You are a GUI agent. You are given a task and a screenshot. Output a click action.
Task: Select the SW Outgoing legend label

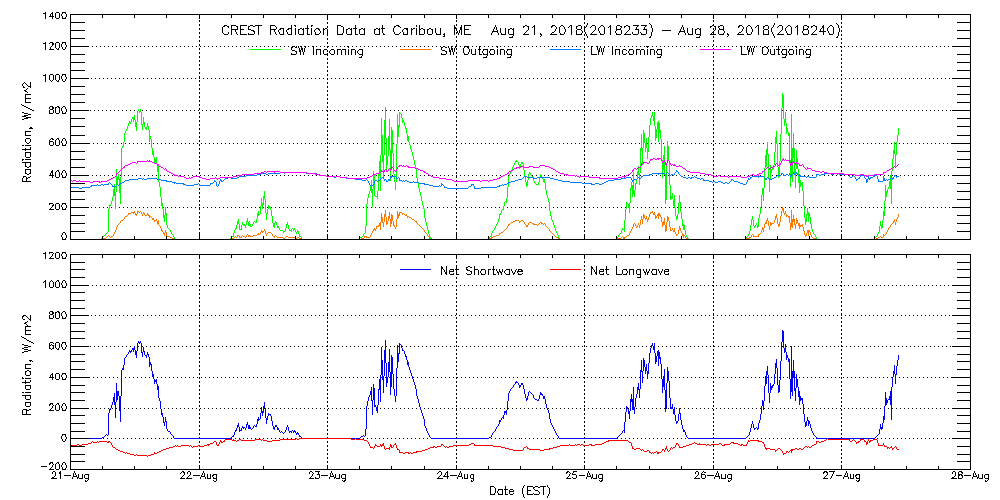(476, 52)
